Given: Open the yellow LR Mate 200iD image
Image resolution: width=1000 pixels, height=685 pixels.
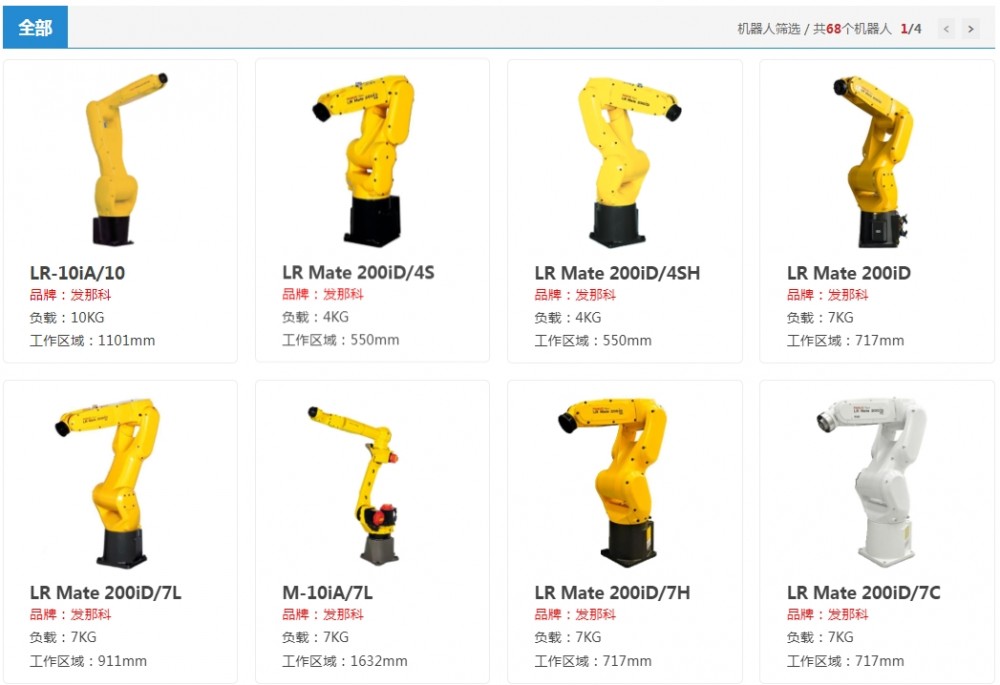Looking at the screenshot, I should (874, 161).
